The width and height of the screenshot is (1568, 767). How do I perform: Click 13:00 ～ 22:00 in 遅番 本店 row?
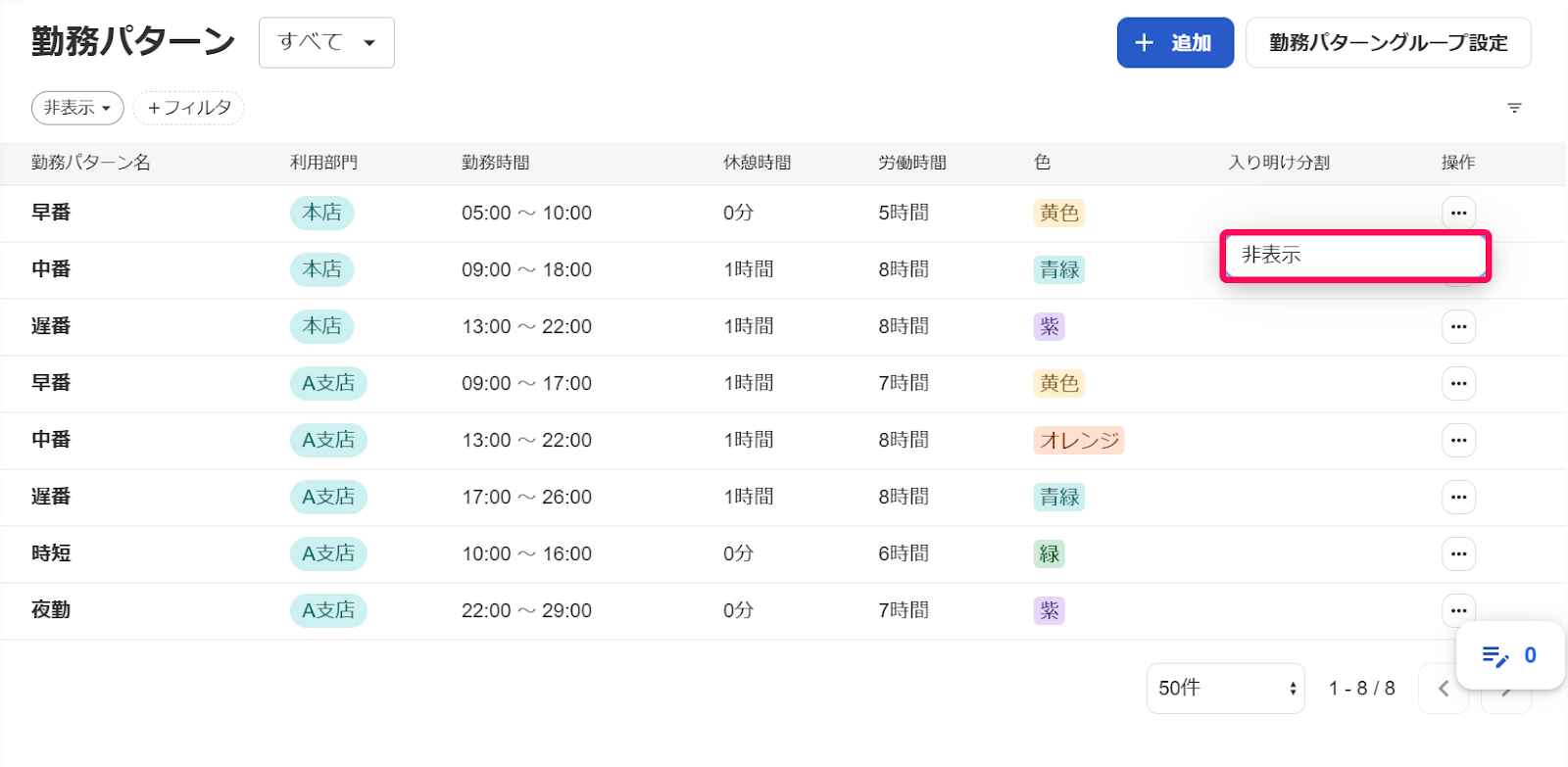pos(526,326)
